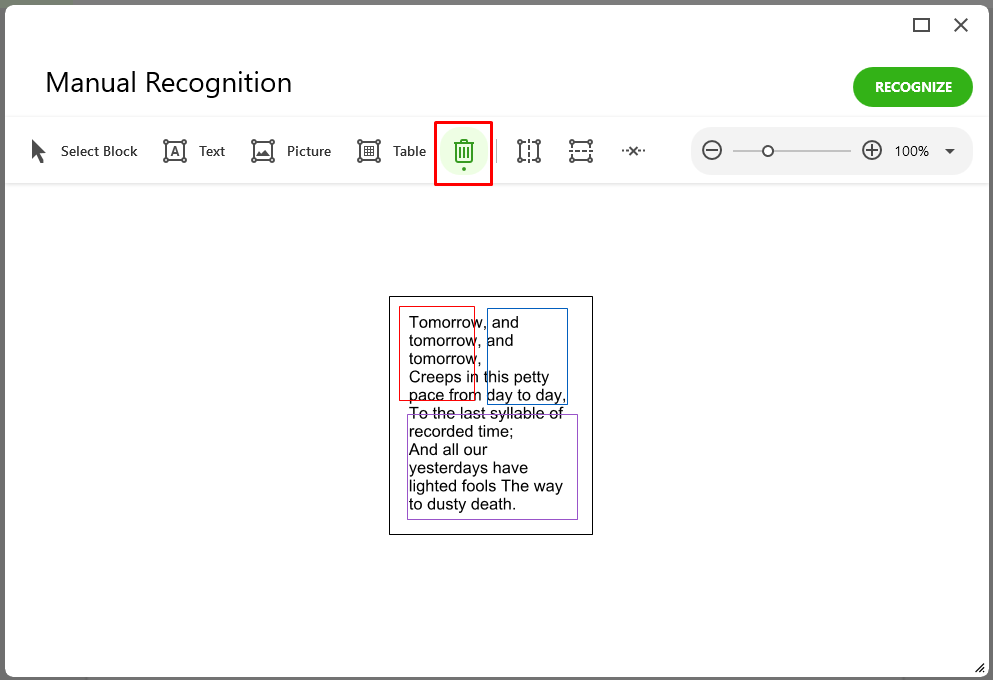Select the purple-outlined recognition block
Screen dimensions: 993x680
click(x=492, y=467)
